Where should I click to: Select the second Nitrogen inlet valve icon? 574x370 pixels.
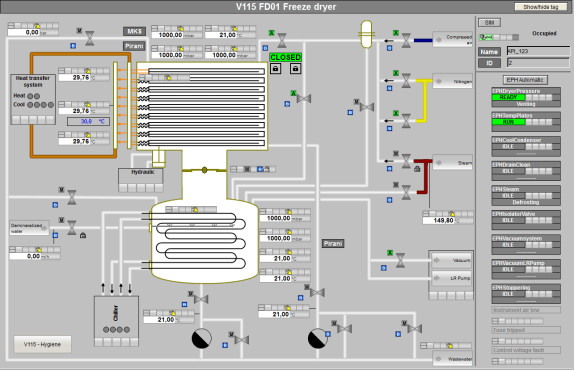click(406, 121)
